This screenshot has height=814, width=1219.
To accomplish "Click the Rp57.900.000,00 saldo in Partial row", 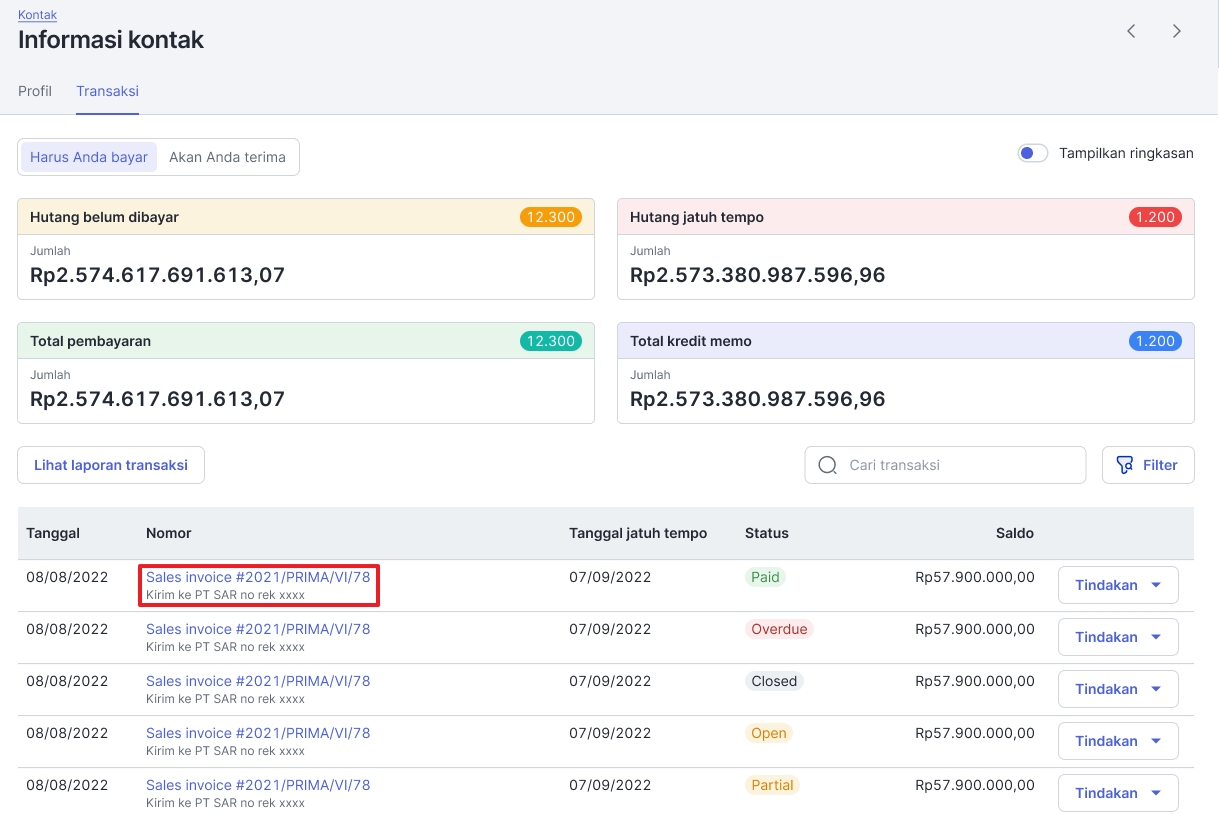I will pyautogui.click(x=975, y=785).
